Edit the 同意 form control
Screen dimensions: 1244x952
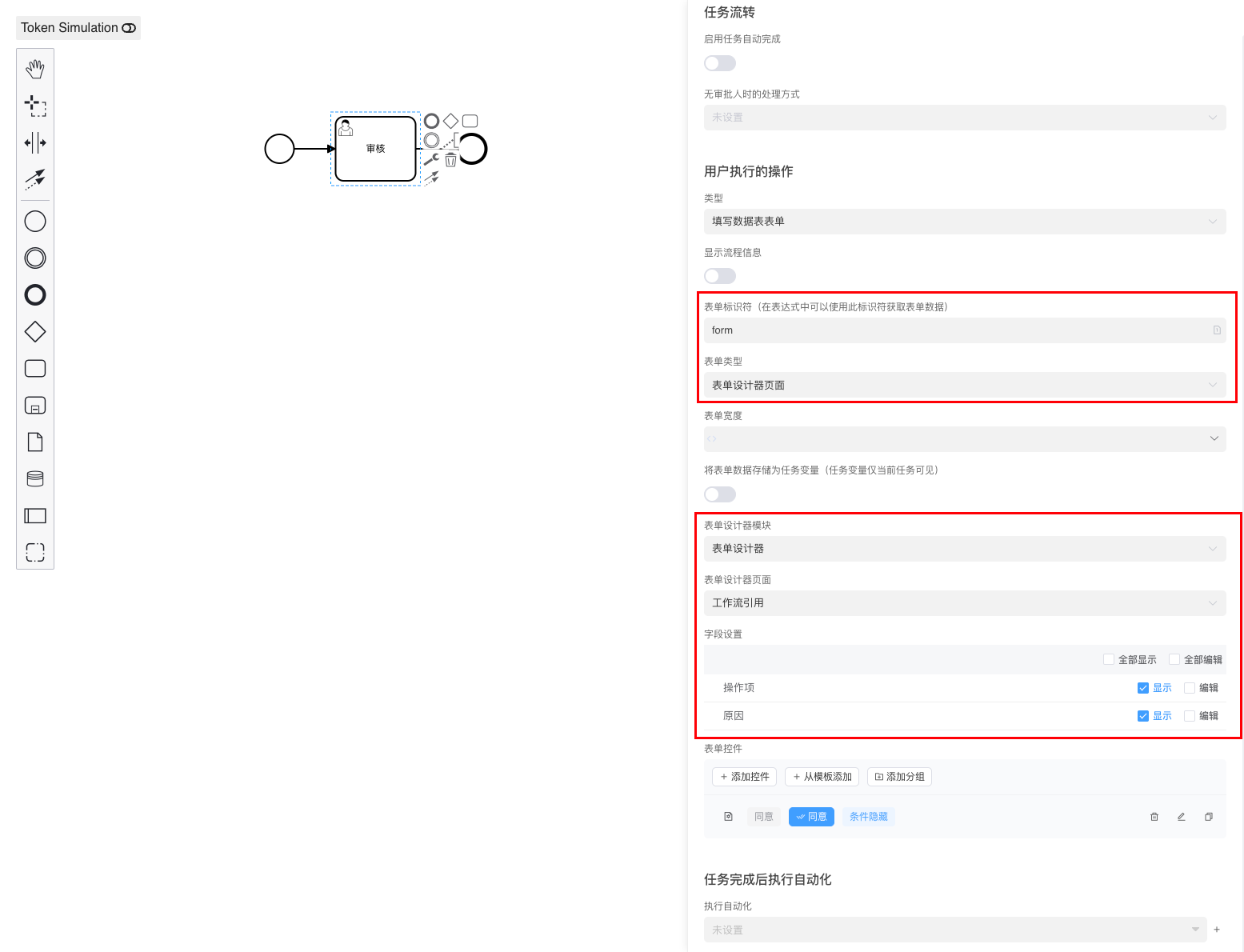pos(1181,817)
